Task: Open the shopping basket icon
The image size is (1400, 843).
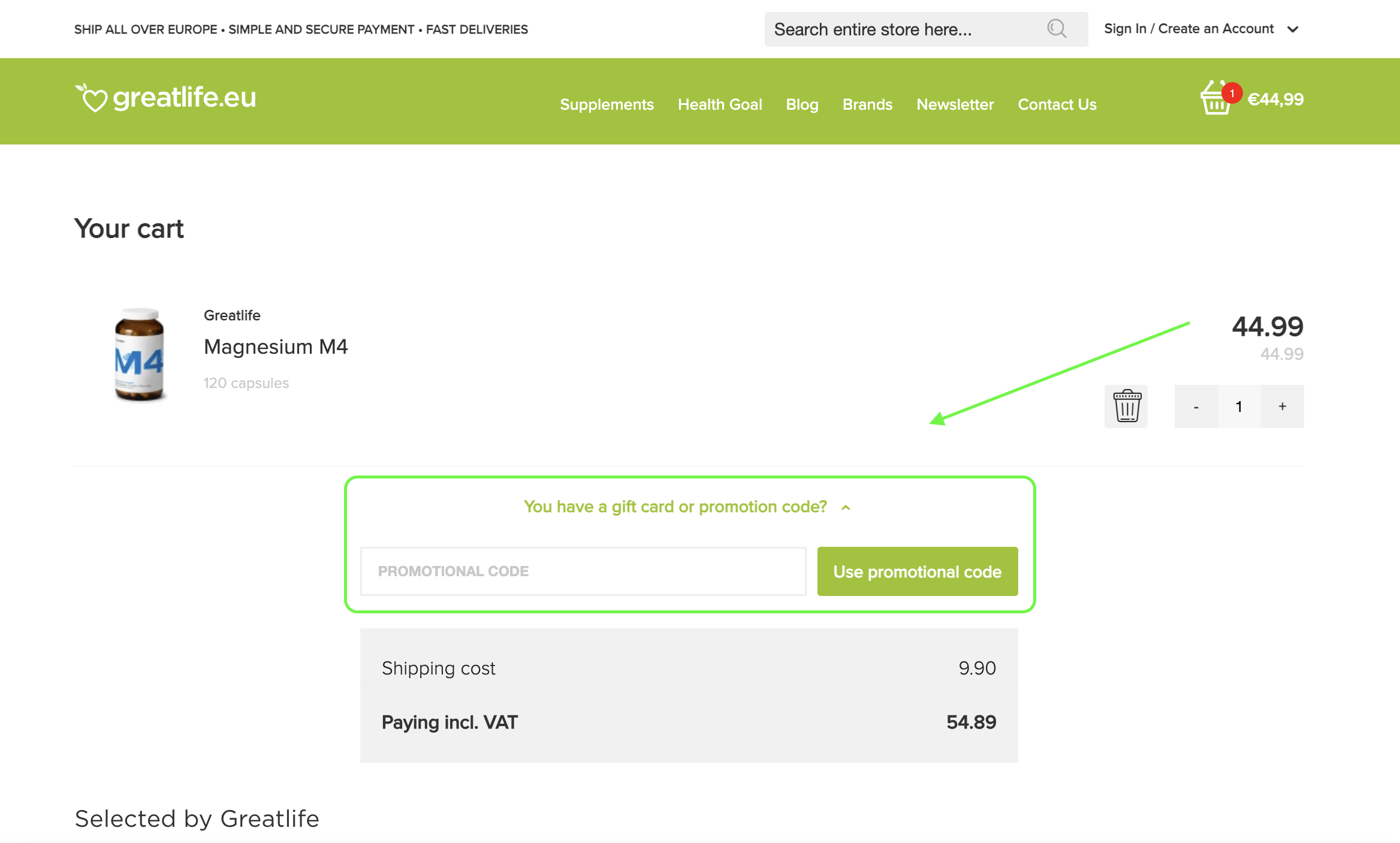Action: click(1217, 98)
